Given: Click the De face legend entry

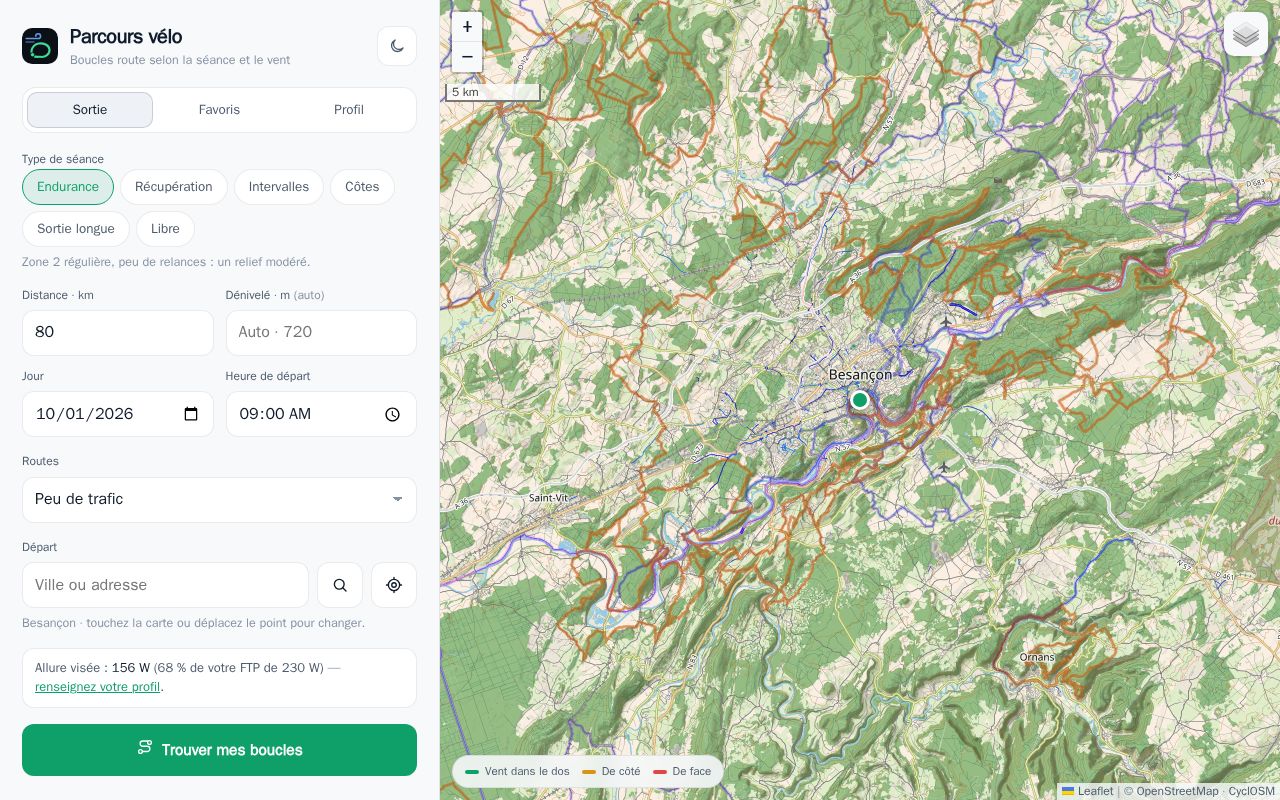Looking at the screenshot, I should click(x=682, y=772).
